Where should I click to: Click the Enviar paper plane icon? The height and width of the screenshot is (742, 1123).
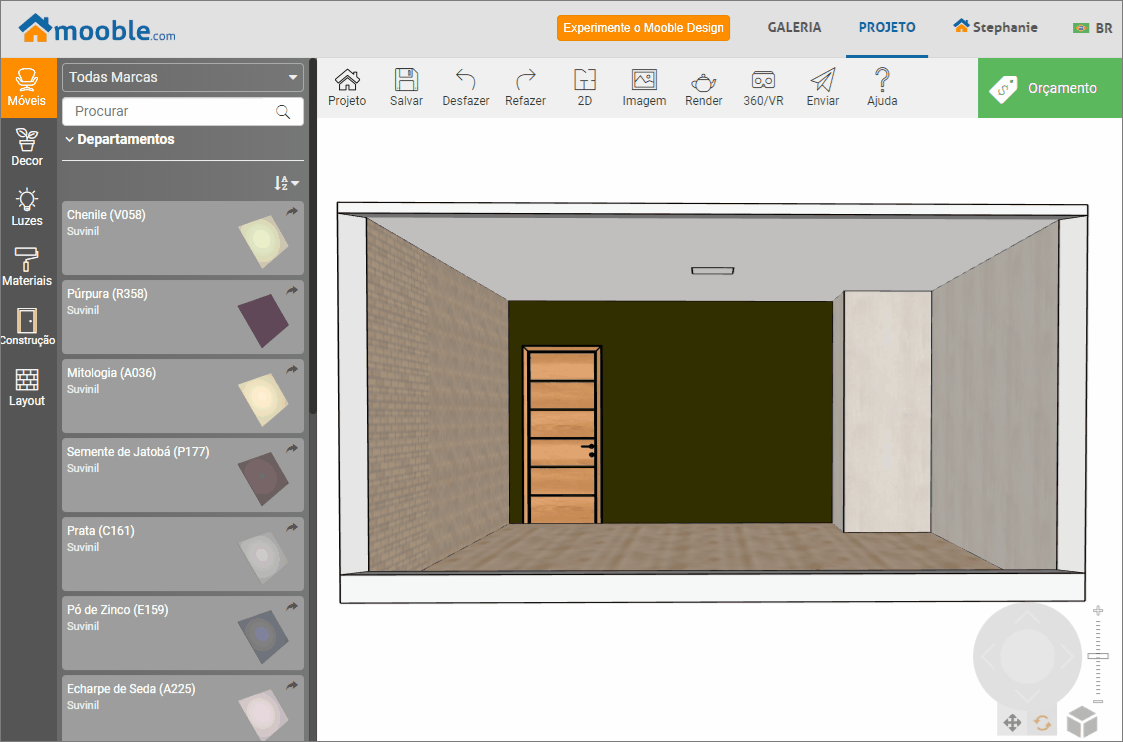click(x=822, y=88)
